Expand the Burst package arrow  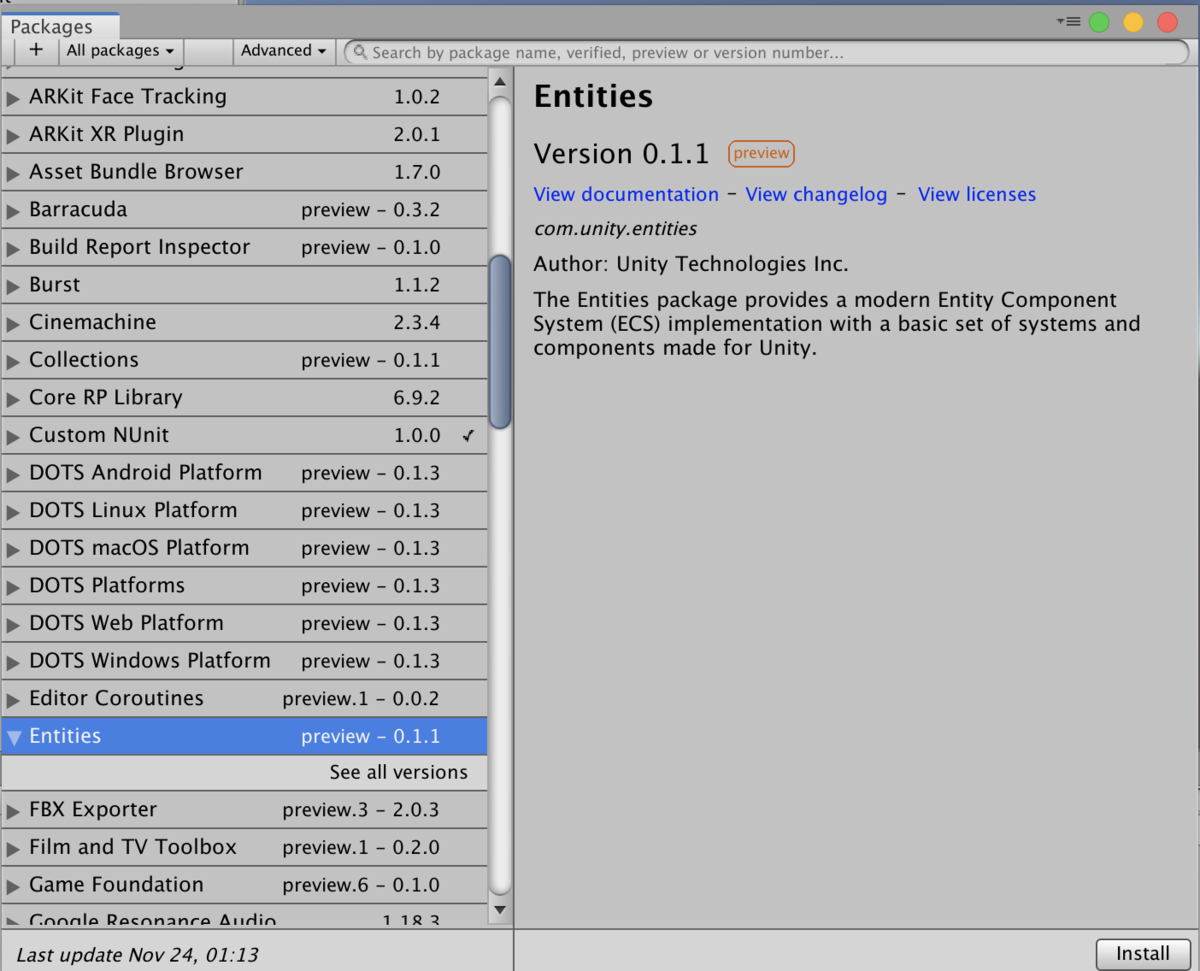(13, 286)
